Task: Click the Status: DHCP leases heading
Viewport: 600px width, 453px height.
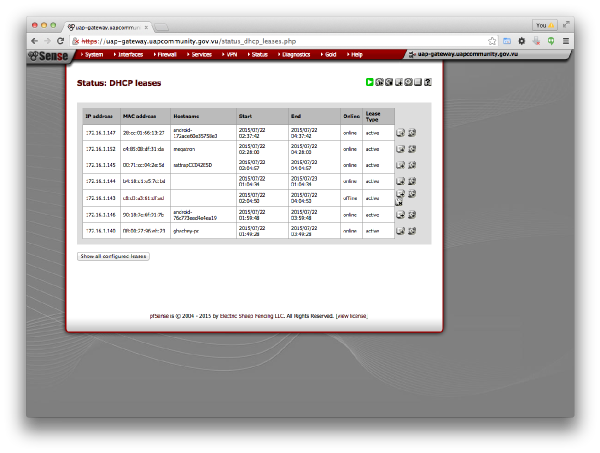Action: pyautogui.click(x=119, y=83)
